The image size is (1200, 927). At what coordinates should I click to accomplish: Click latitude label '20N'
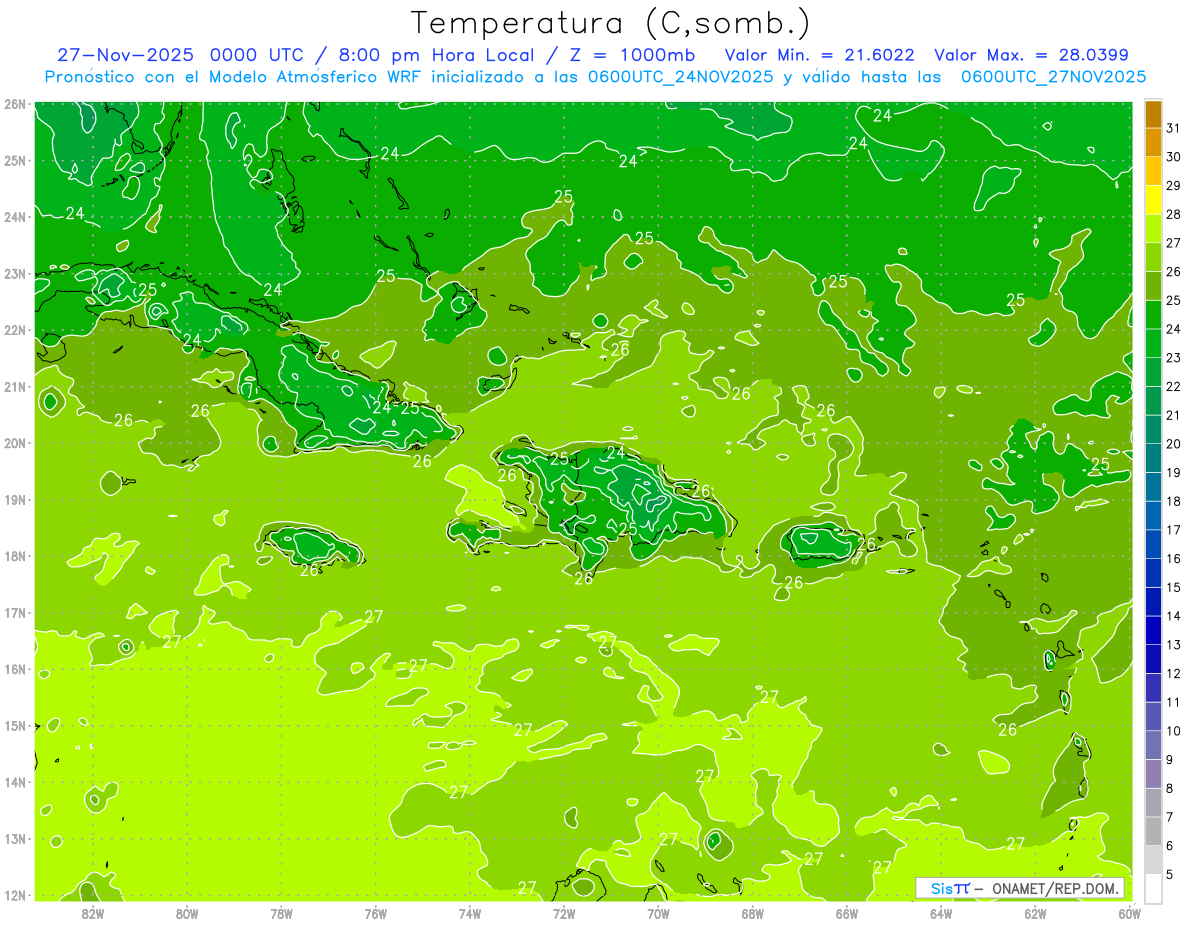16,443
